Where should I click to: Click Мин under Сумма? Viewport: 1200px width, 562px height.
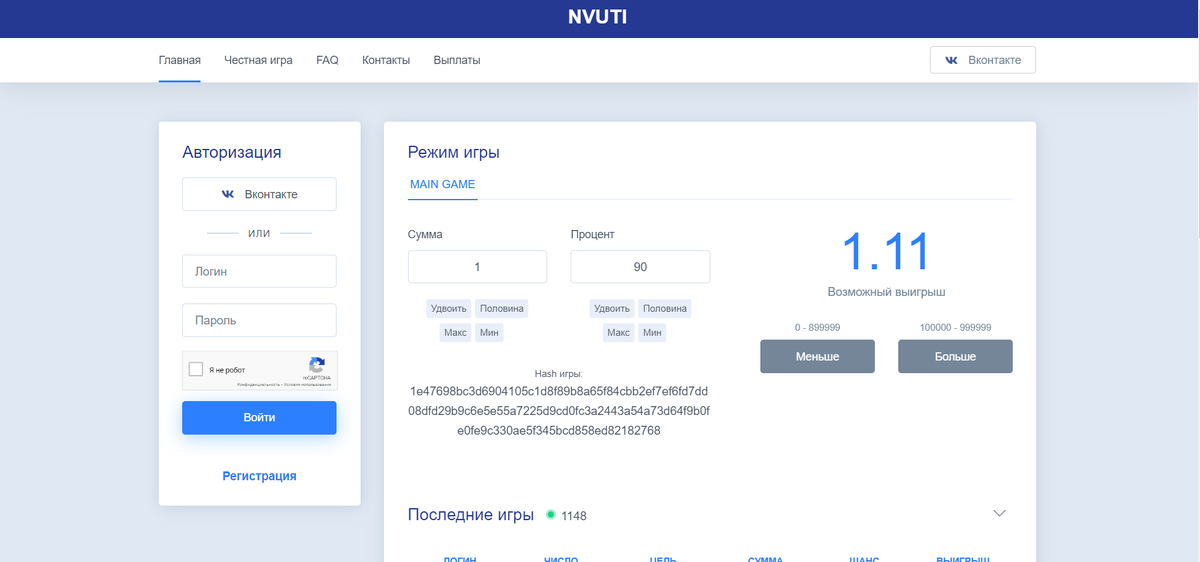(x=489, y=332)
